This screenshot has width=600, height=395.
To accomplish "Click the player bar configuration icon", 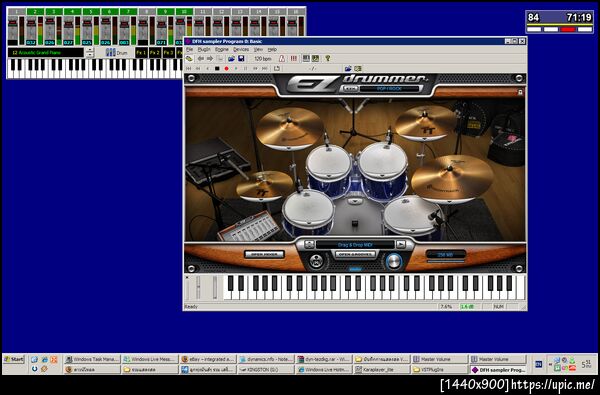I will click(x=358, y=69).
